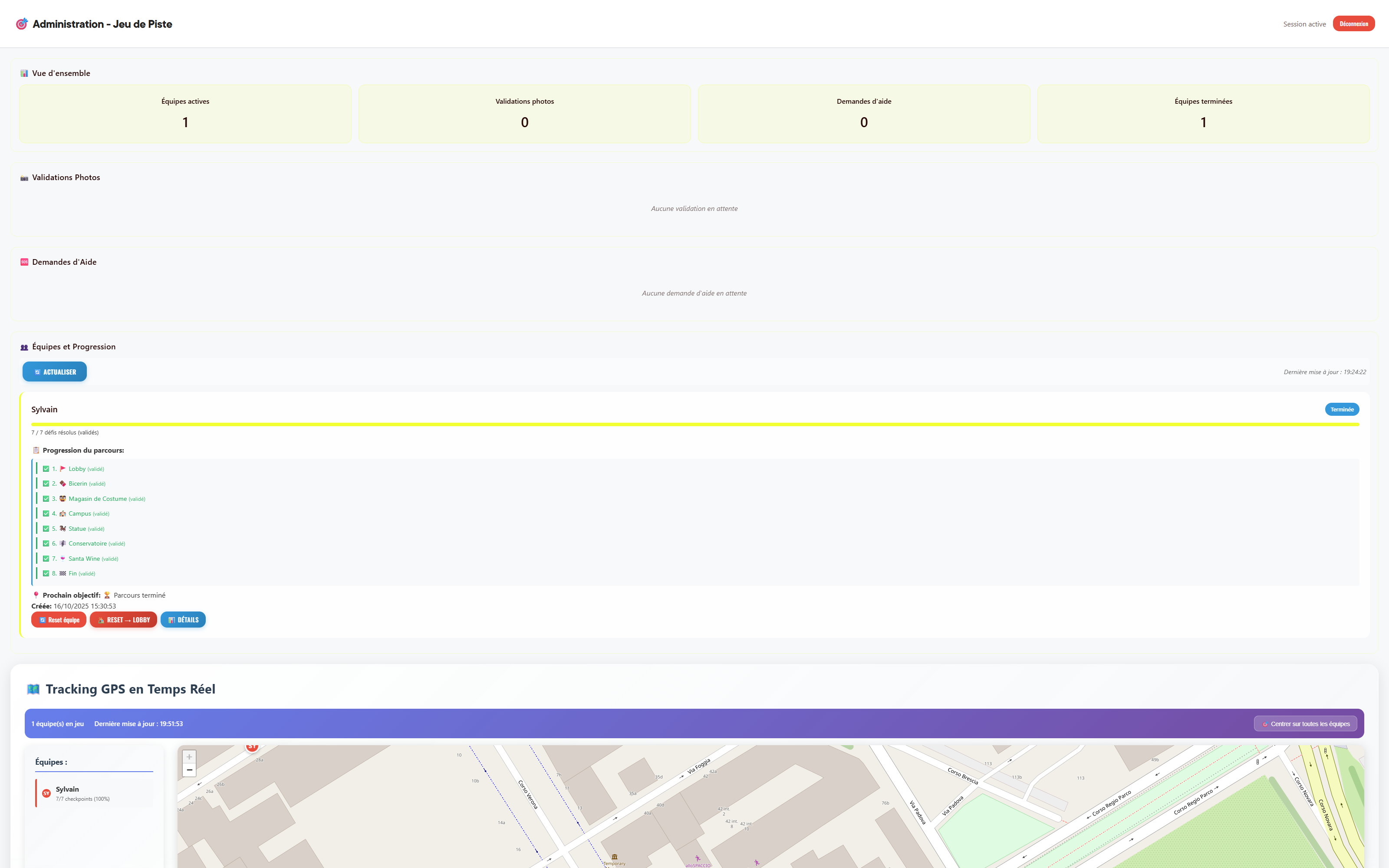Zoom out on the map with the minus control

coord(189,770)
